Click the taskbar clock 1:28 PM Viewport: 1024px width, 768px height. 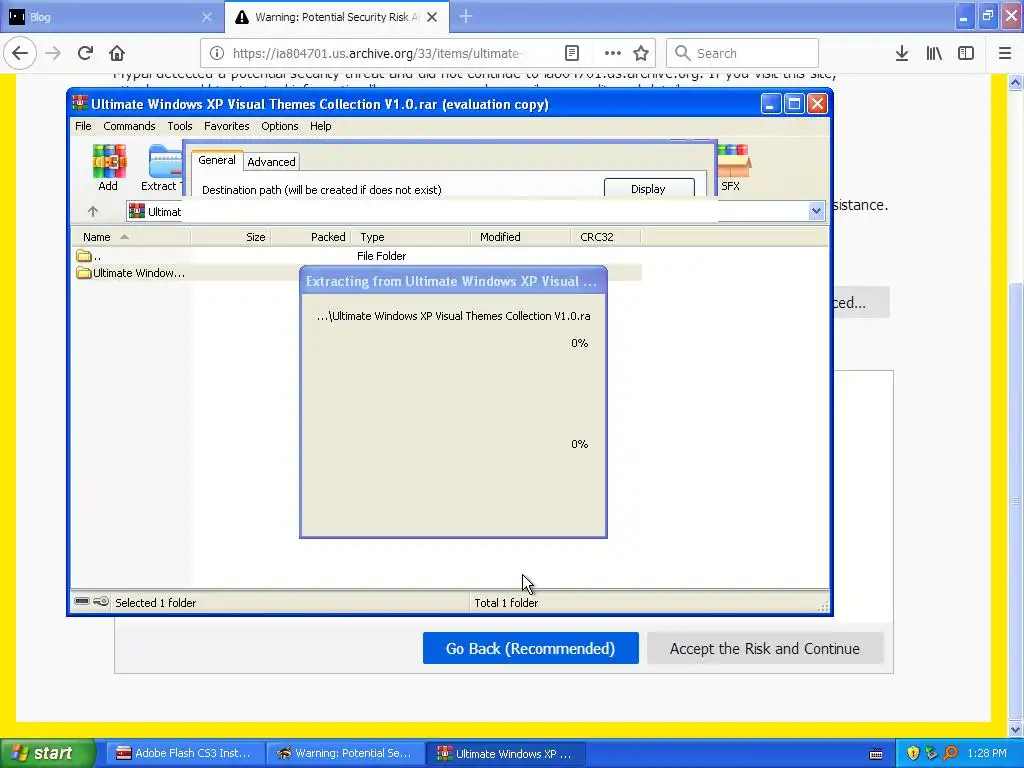[x=987, y=753]
